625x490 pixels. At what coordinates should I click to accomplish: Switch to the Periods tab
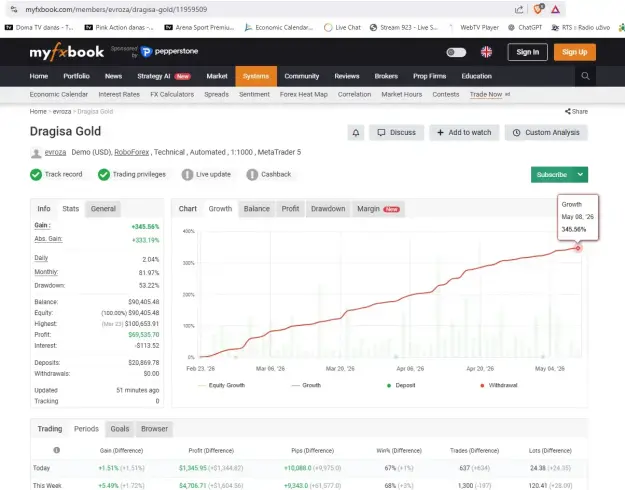click(x=86, y=429)
